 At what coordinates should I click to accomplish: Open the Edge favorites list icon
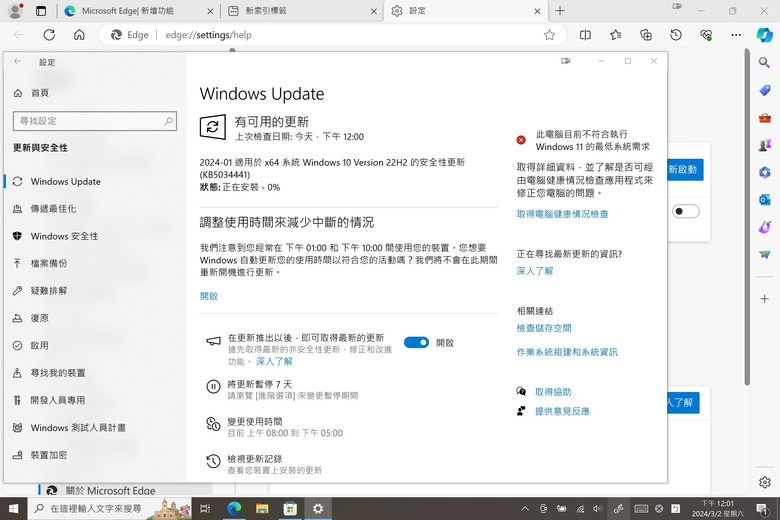click(615, 35)
